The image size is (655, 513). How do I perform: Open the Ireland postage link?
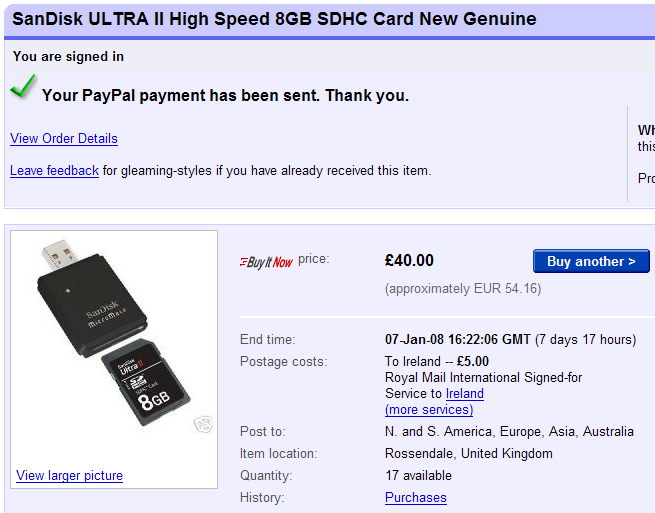465,394
